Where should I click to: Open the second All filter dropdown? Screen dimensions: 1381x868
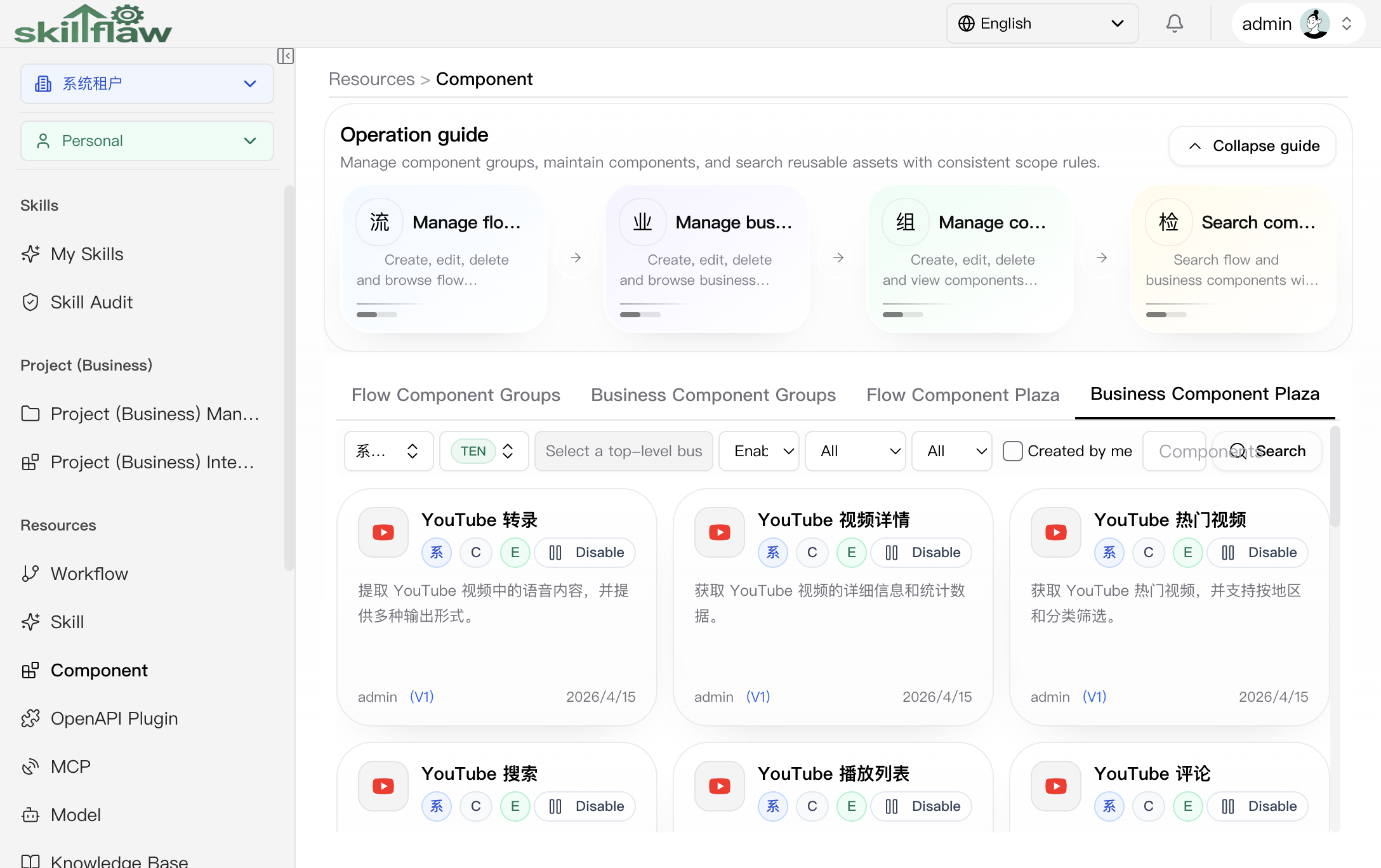point(952,451)
